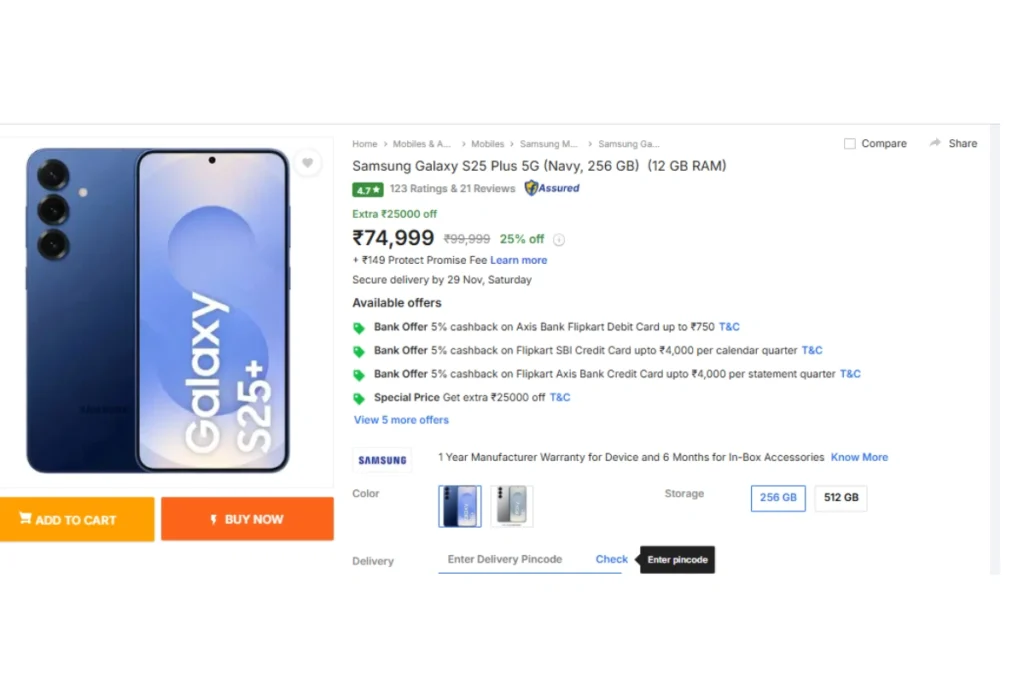The width and height of the screenshot is (1024, 683).
Task: Click the Flipkart Assured badge
Action: coord(552,188)
